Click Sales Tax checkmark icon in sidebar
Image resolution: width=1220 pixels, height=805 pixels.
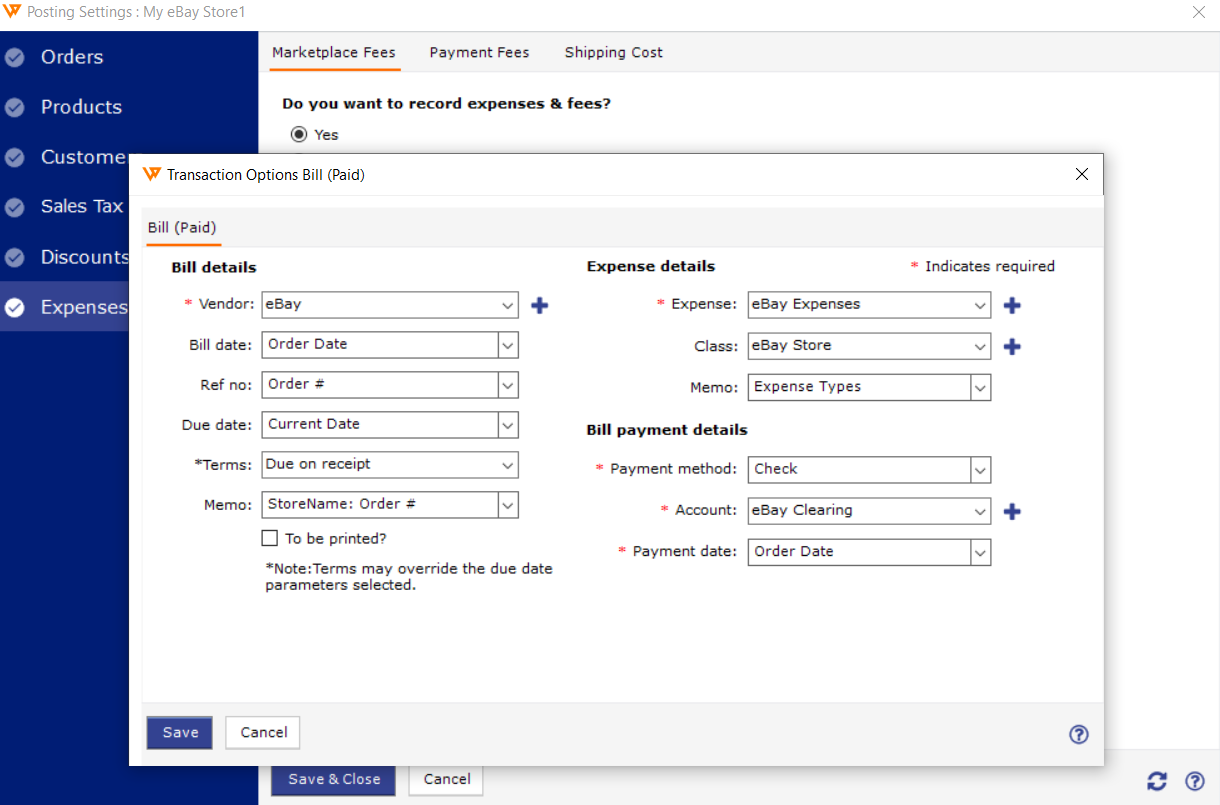[15, 207]
